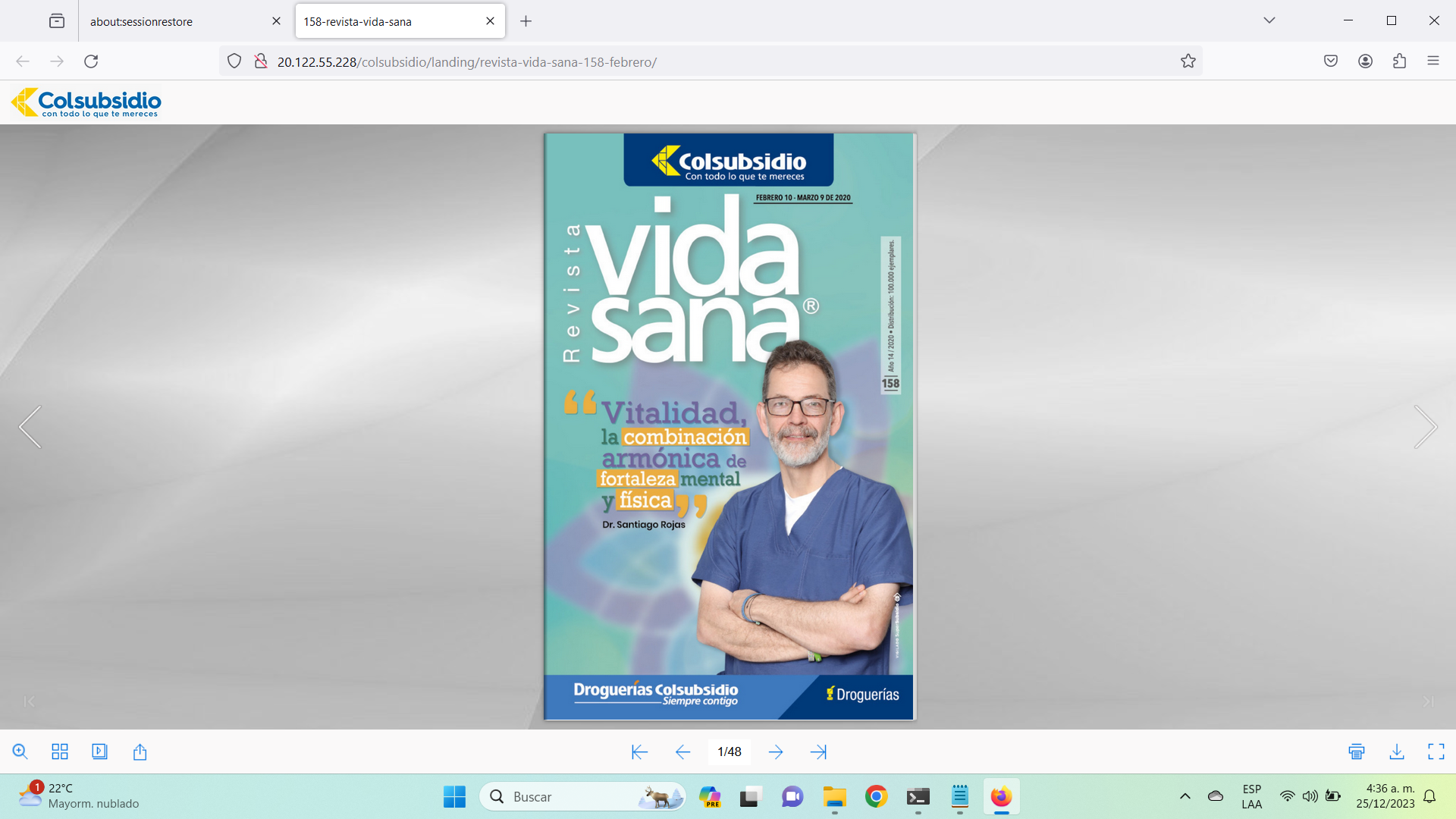Image resolution: width=1456 pixels, height=819 pixels.
Task: Open Firefox application menu hamburger
Action: pos(1432,61)
